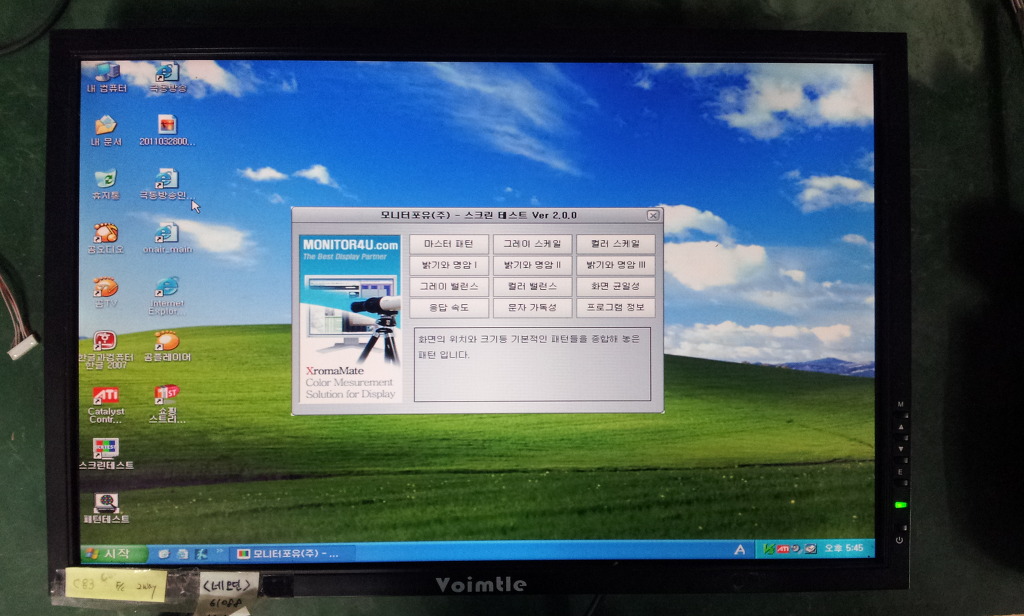Click the system tray clock 오후 5:45
The width and height of the screenshot is (1024, 616).
[x=844, y=548]
